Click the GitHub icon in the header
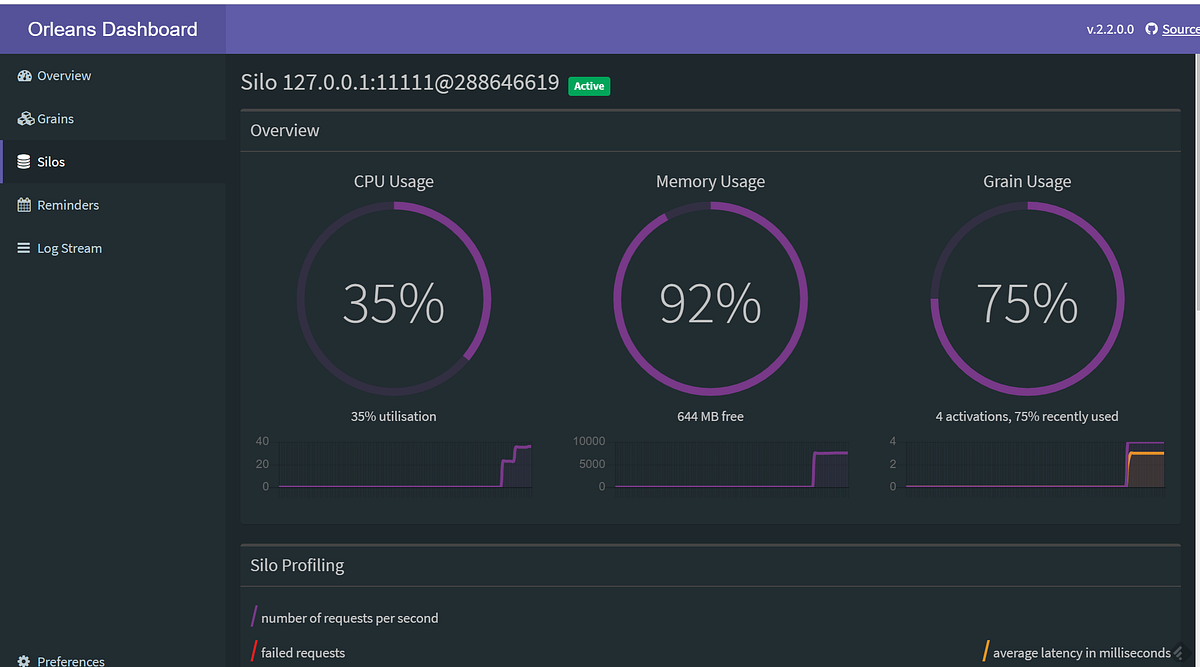This screenshot has height=667, width=1200. [1152, 29]
